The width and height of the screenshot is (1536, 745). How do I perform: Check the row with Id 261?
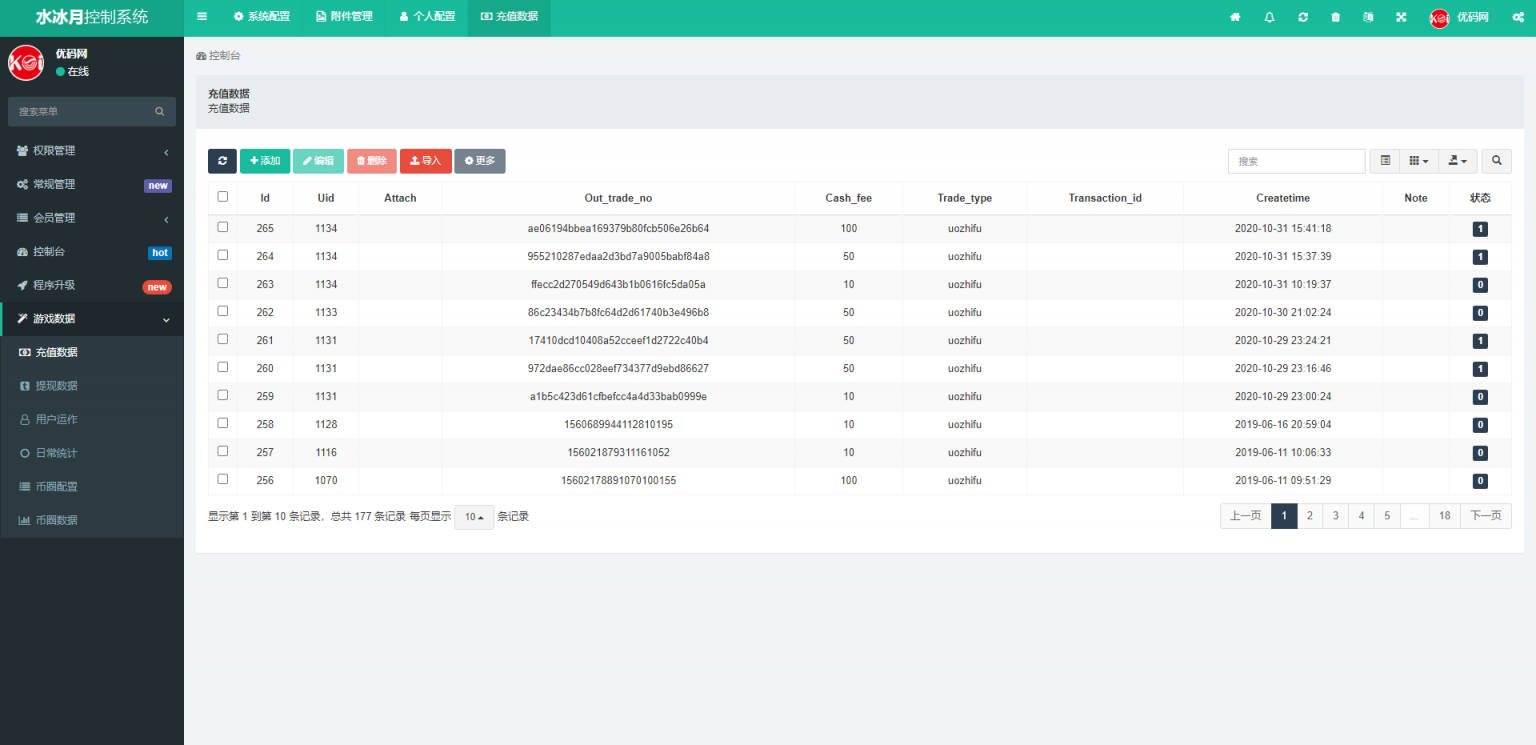[x=223, y=339]
